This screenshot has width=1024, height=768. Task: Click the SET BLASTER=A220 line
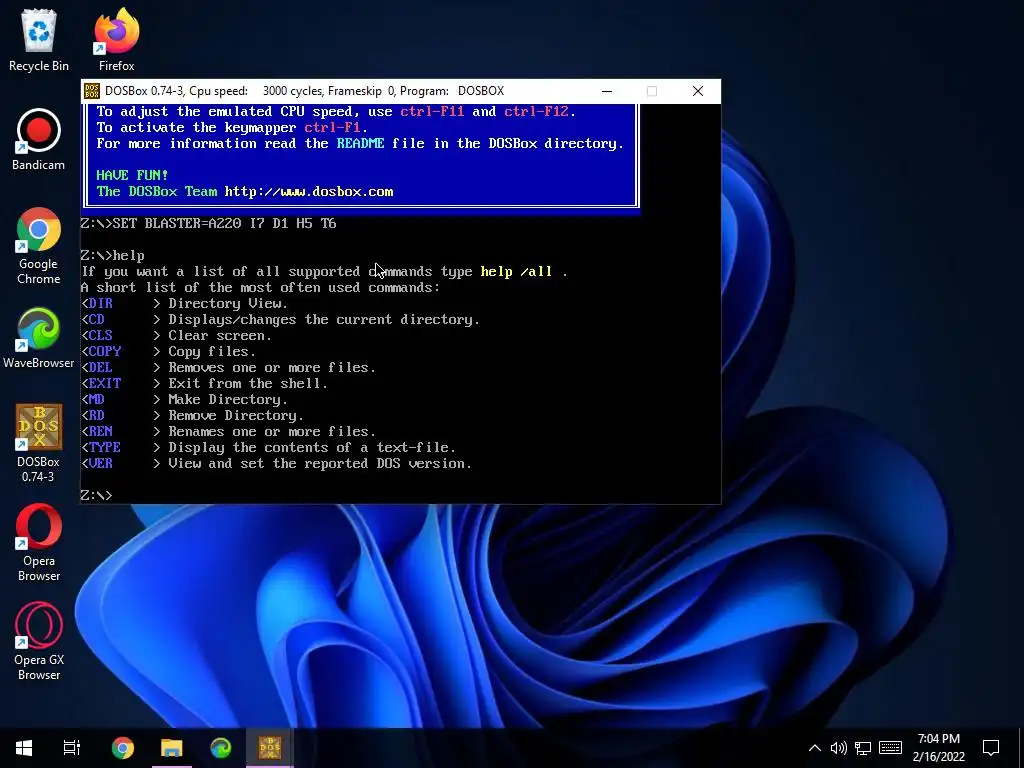tap(208, 223)
